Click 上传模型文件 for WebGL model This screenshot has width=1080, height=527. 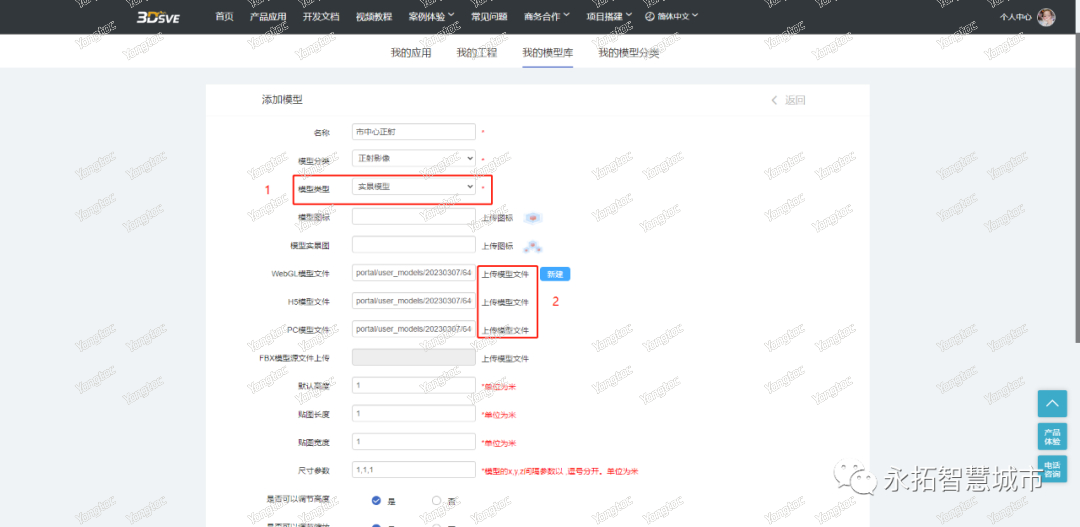[x=505, y=274]
